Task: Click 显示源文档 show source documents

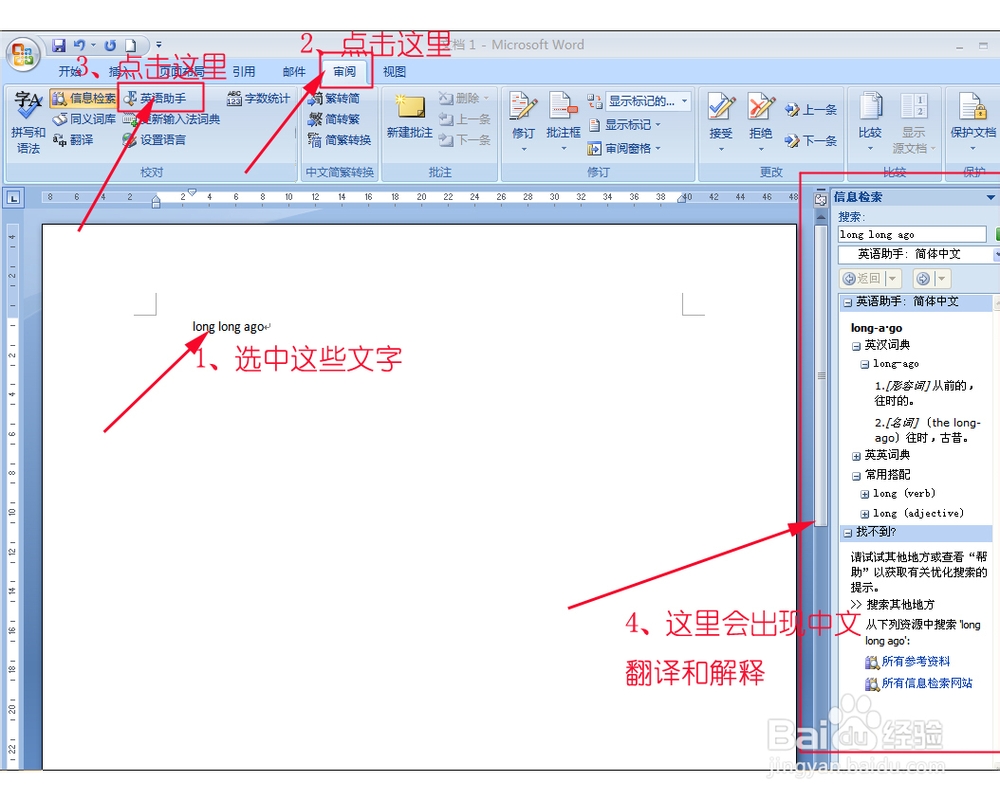Action: pyautogui.click(x=913, y=122)
